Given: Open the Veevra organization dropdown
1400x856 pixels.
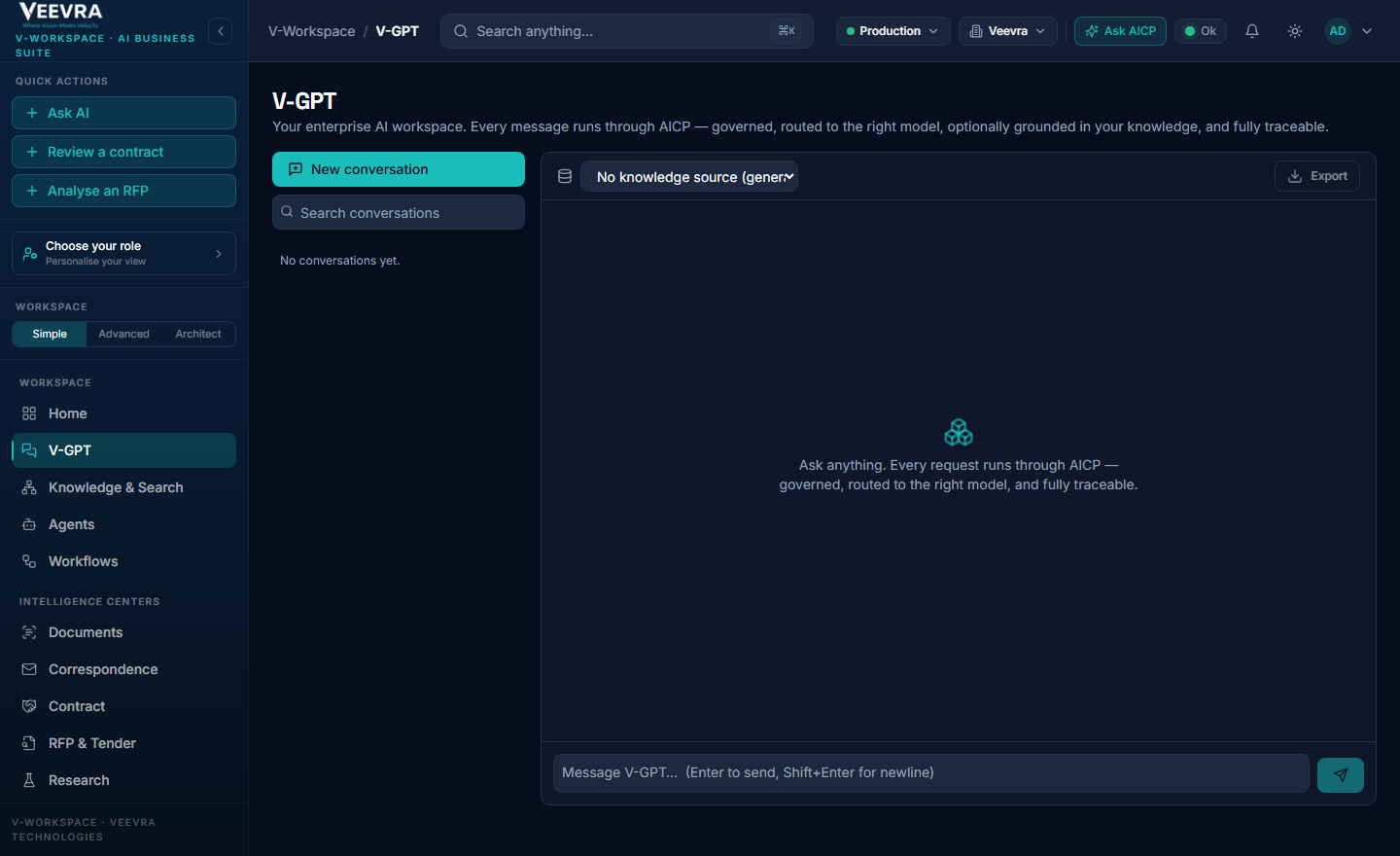Looking at the screenshot, I should 1008,31.
